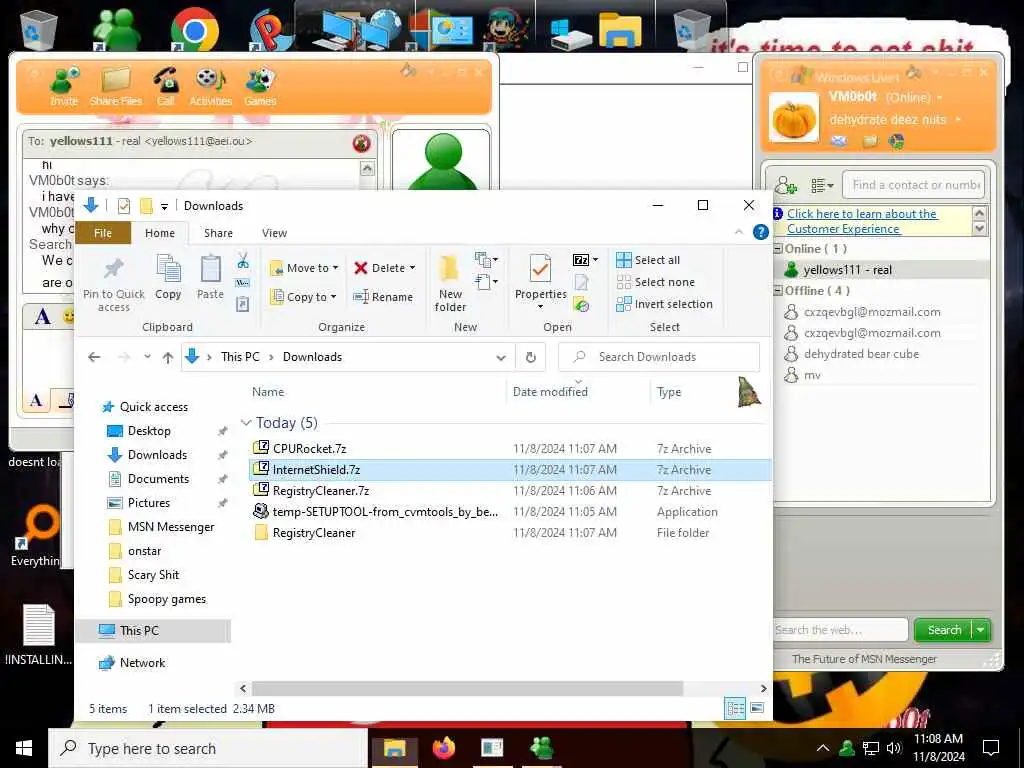This screenshot has height=768, width=1024.
Task: Click the horizontal scrollbar in the Downloads window
Action: point(467,688)
